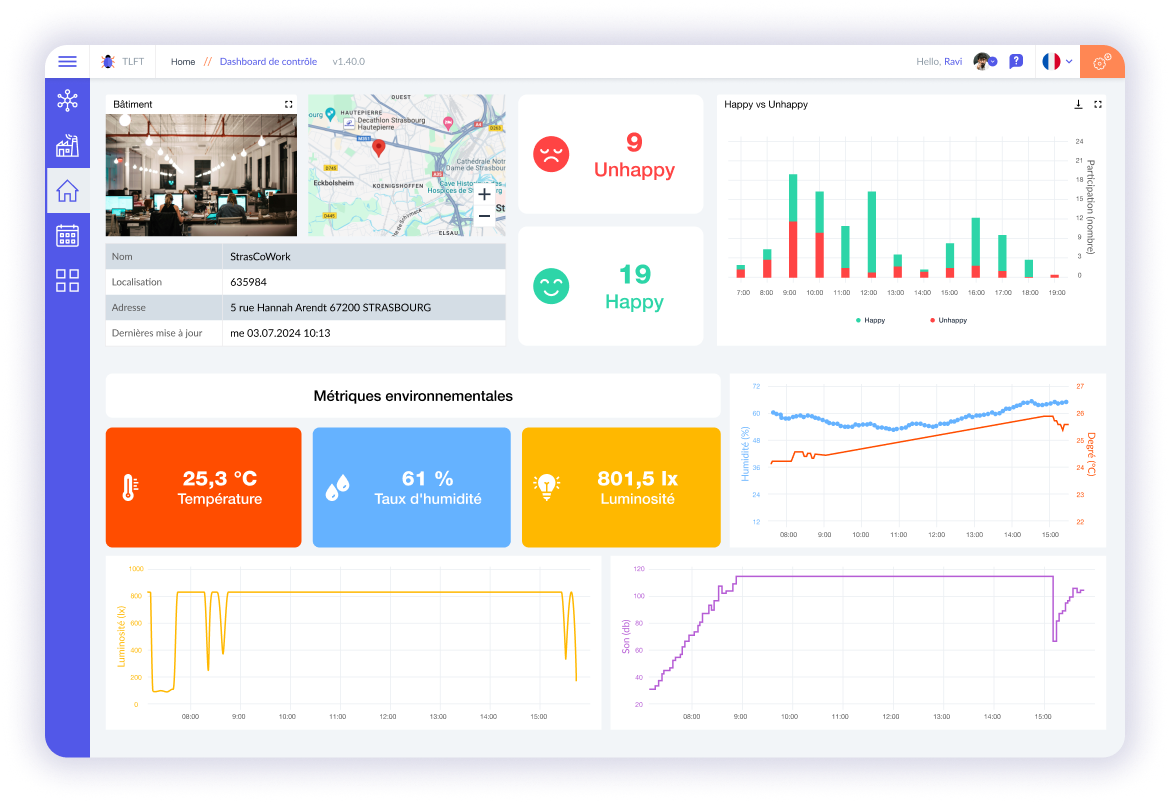Collapse the sidebar with the hamburger icon

point(67,61)
